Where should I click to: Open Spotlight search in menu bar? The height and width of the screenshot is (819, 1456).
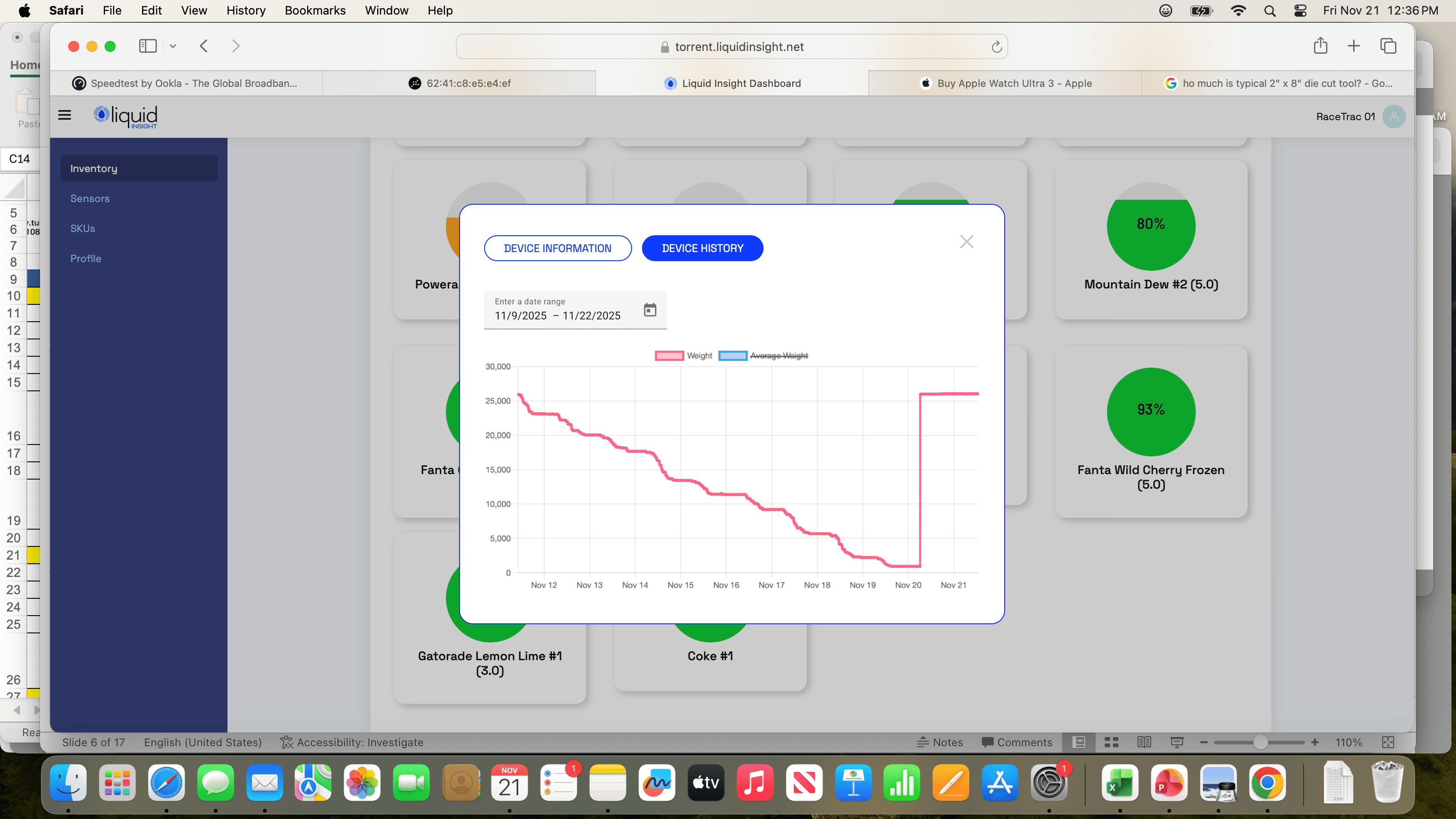(x=1270, y=11)
